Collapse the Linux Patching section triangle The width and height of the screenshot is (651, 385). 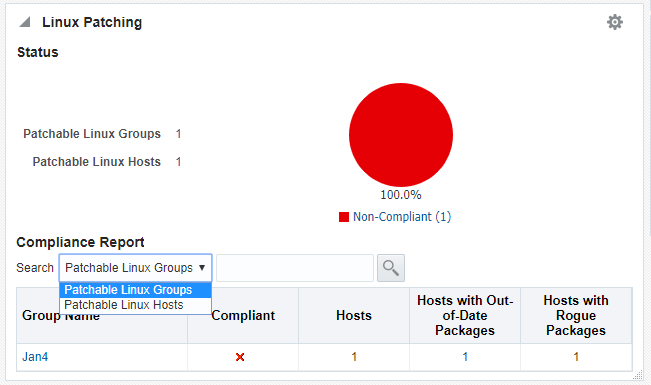[x=25, y=22]
